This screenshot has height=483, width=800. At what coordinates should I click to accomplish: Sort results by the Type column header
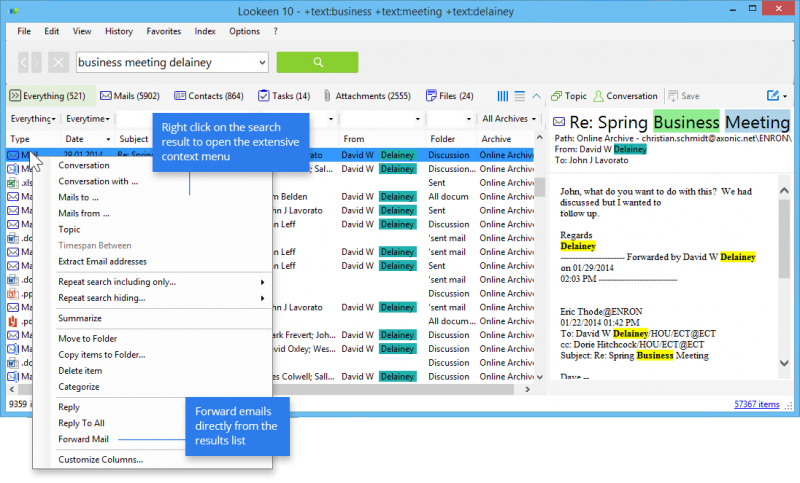[x=20, y=139]
